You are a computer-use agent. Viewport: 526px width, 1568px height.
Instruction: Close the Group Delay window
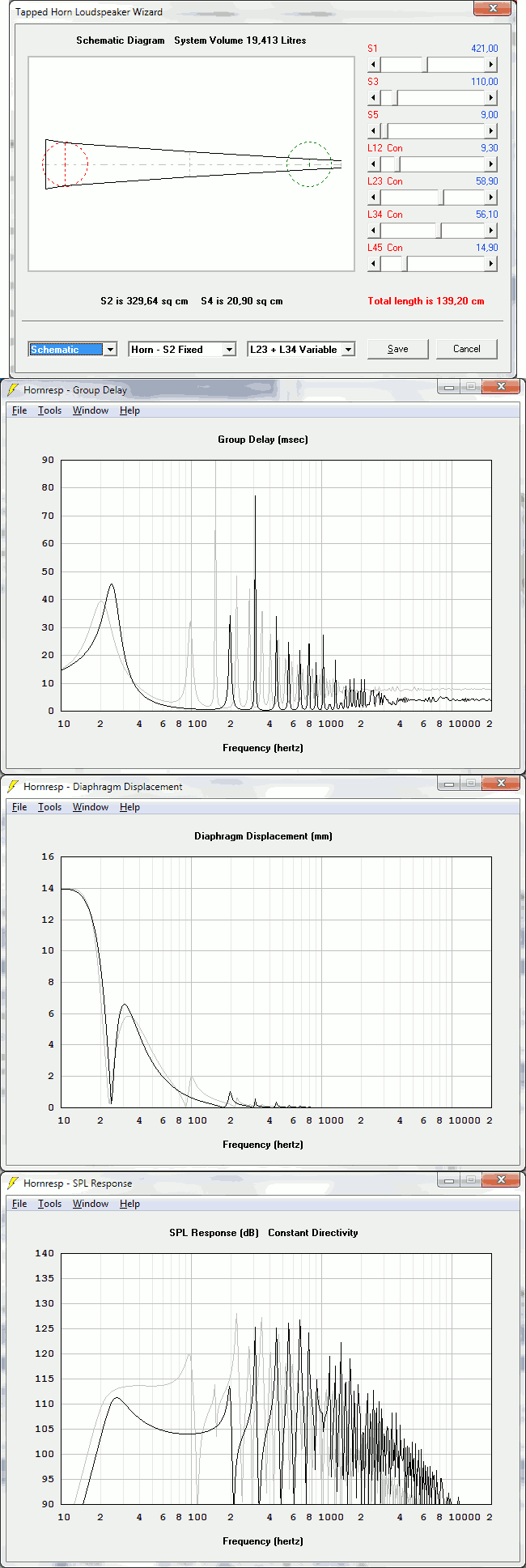pos(501,387)
